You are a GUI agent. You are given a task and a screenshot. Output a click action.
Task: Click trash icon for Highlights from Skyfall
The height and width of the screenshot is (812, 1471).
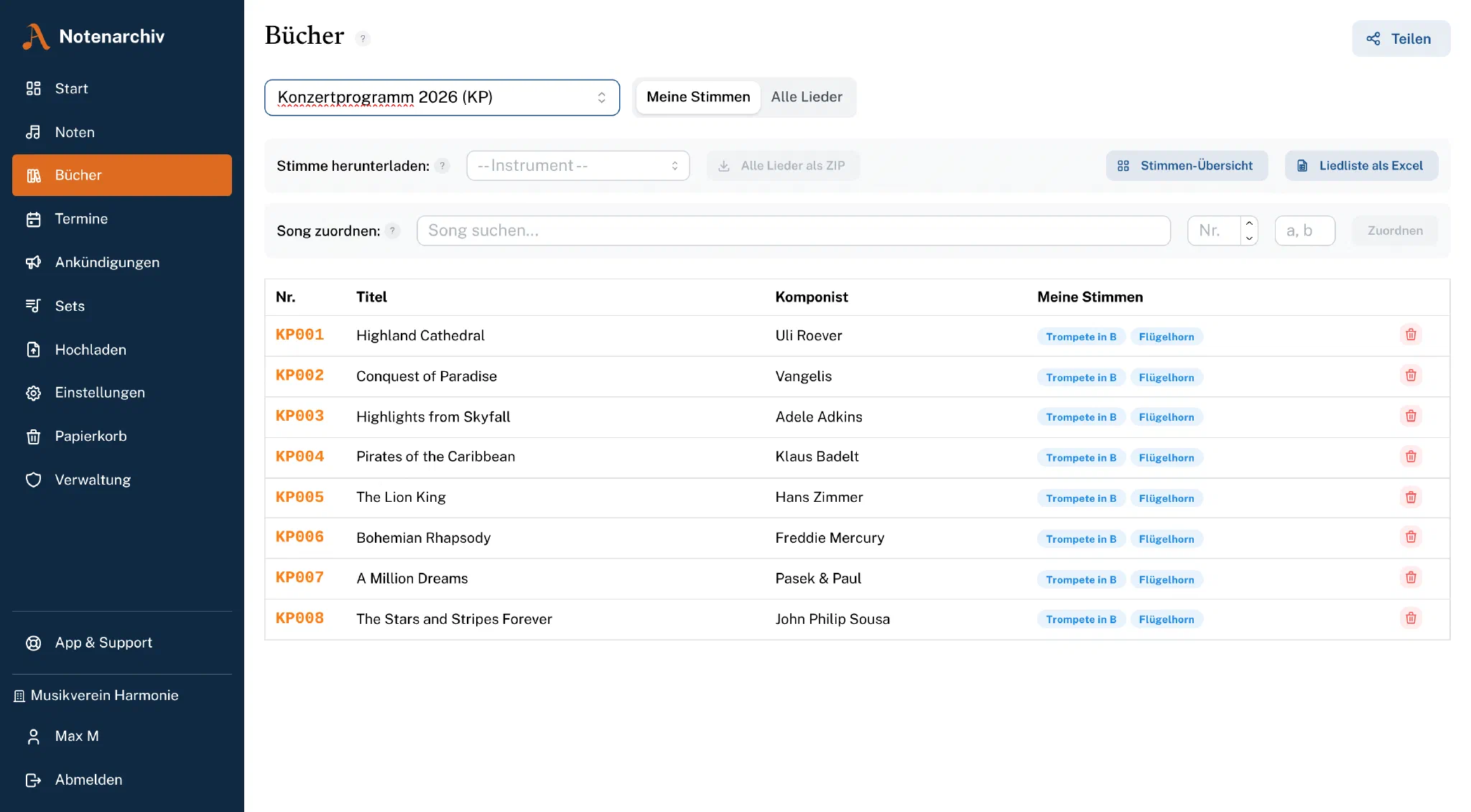[x=1411, y=416]
